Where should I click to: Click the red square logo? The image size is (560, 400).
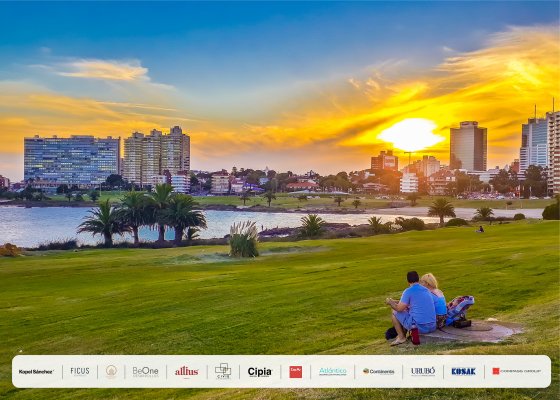295,372
